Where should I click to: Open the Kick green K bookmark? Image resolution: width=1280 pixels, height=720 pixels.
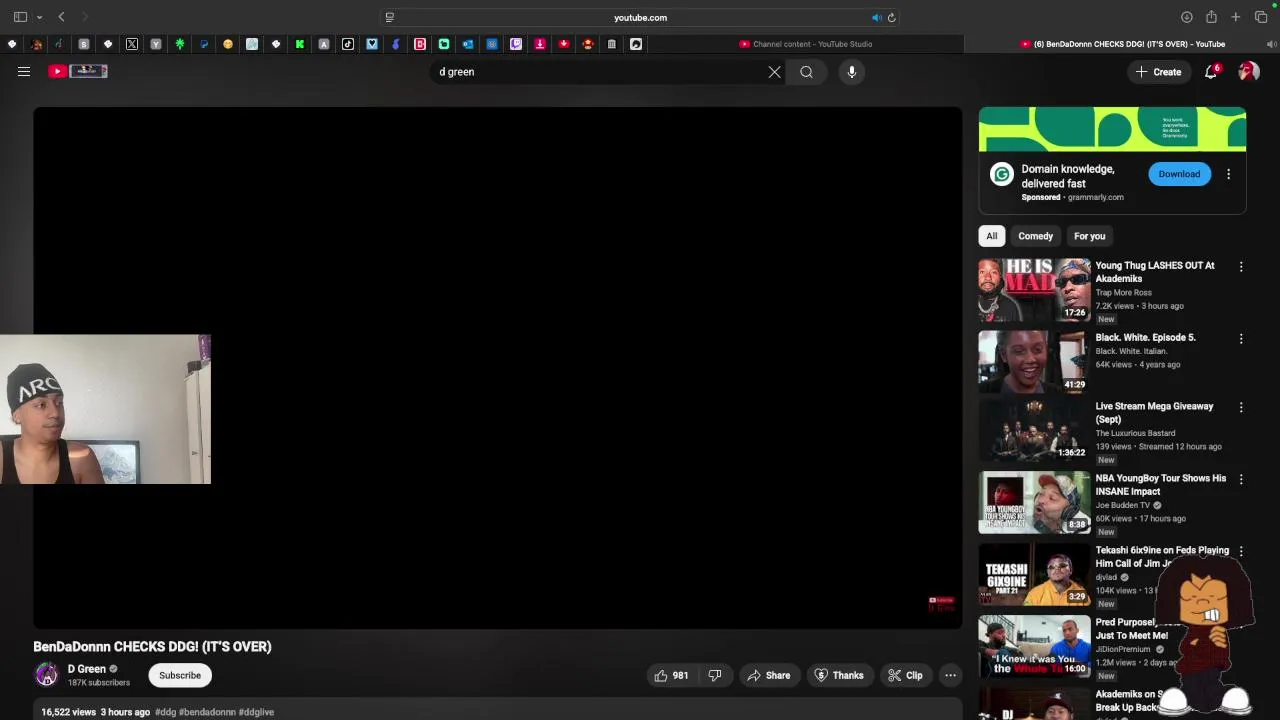(300, 44)
